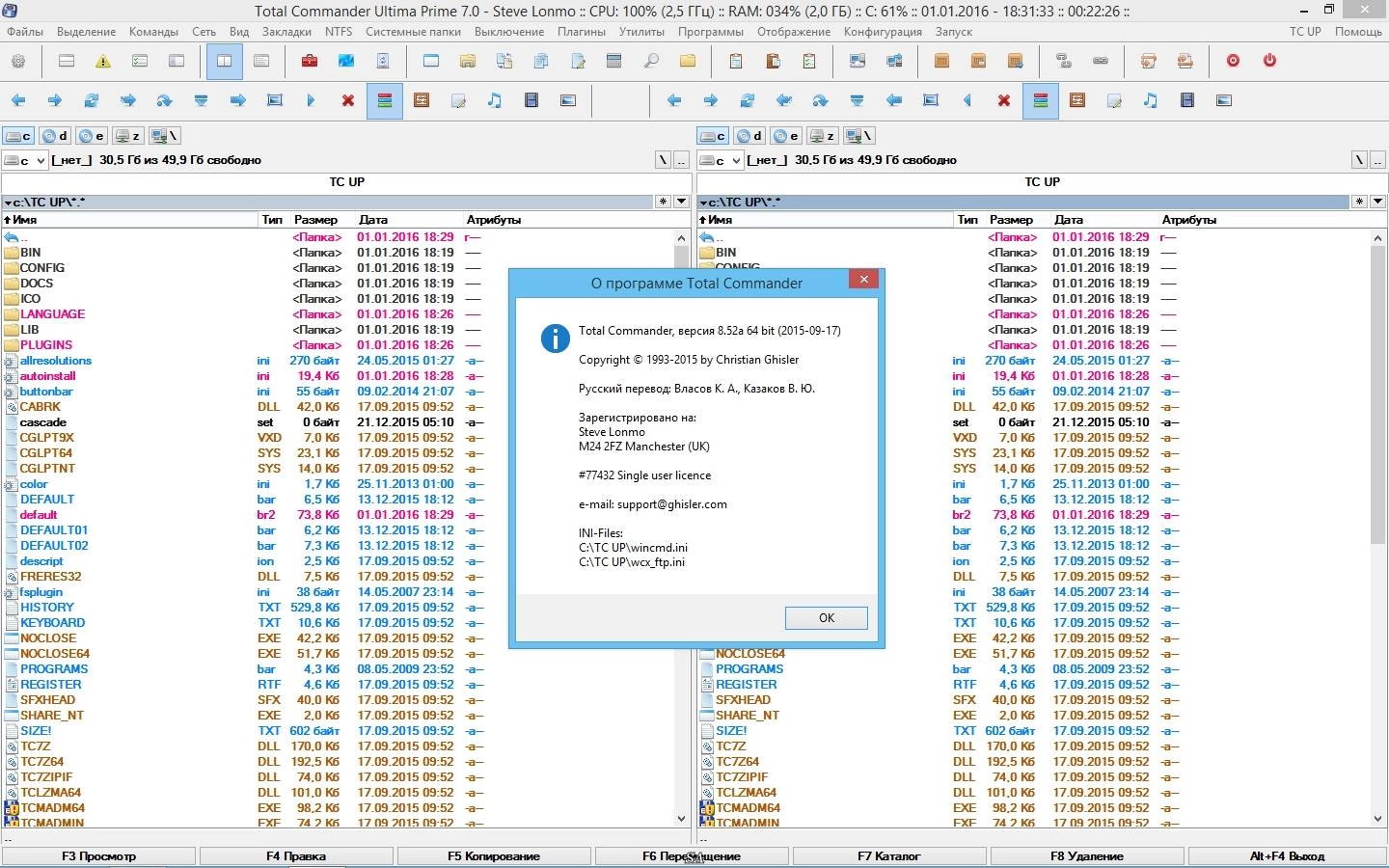Click the brown abacus icon in left panel toolbar
The height and width of the screenshot is (868, 1389).
(422, 100)
